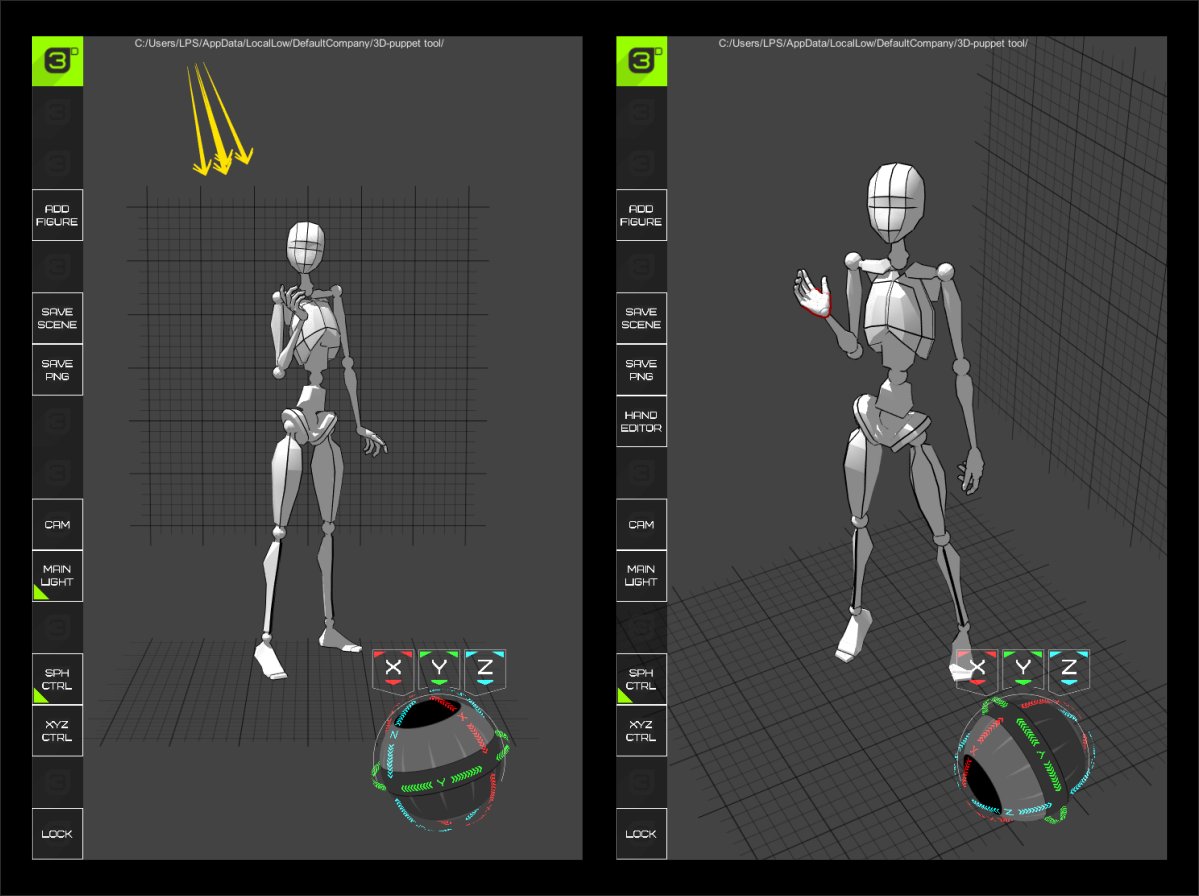Open MAIN LIGHT controls in the right sidebar
This screenshot has width=1199, height=896.
tap(641, 576)
